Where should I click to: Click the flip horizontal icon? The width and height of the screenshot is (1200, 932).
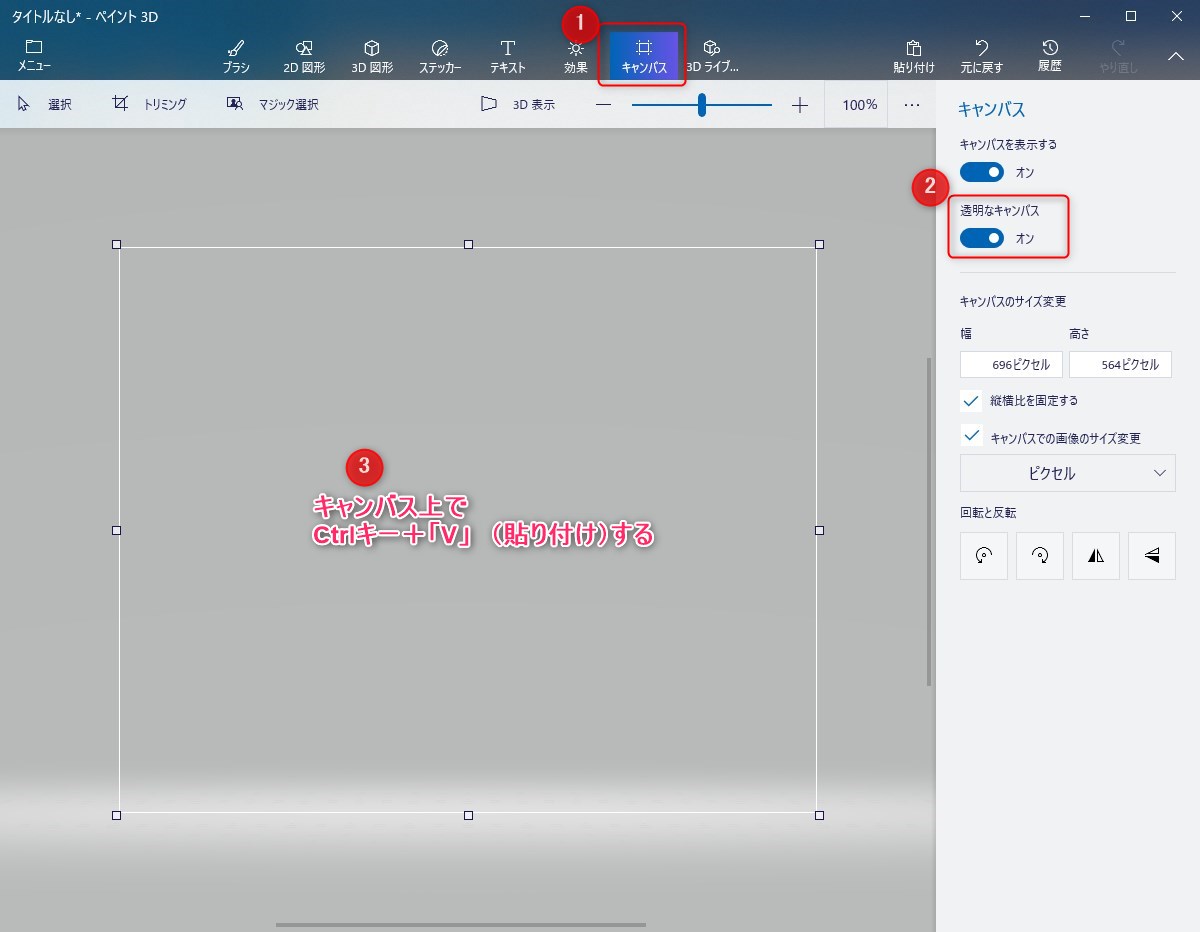pos(1096,556)
